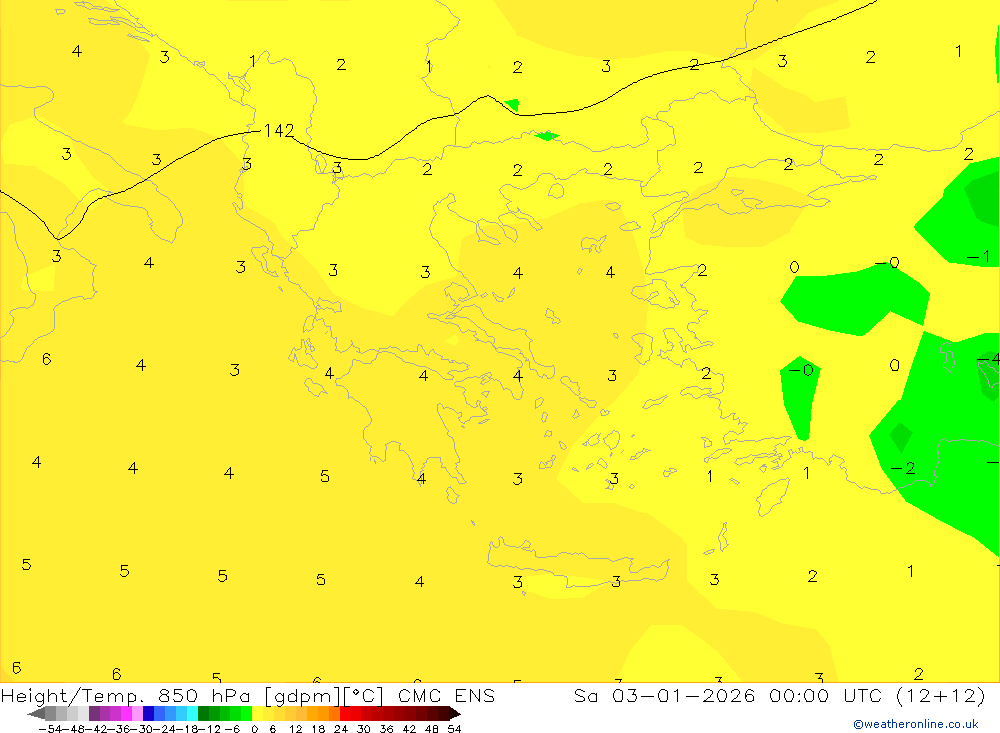The image size is (1000, 733).
Task: Click the cyan legend swatch above -18
Action: (192, 714)
